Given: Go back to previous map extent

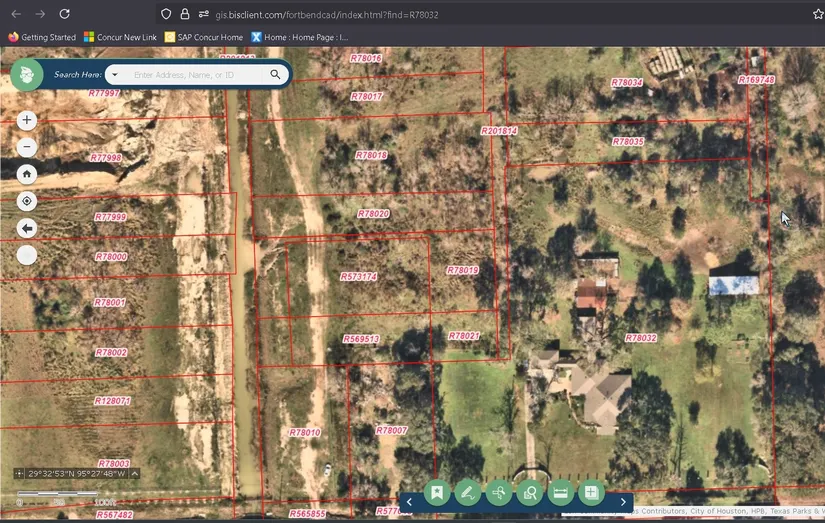Looking at the screenshot, I should [x=27, y=228].
